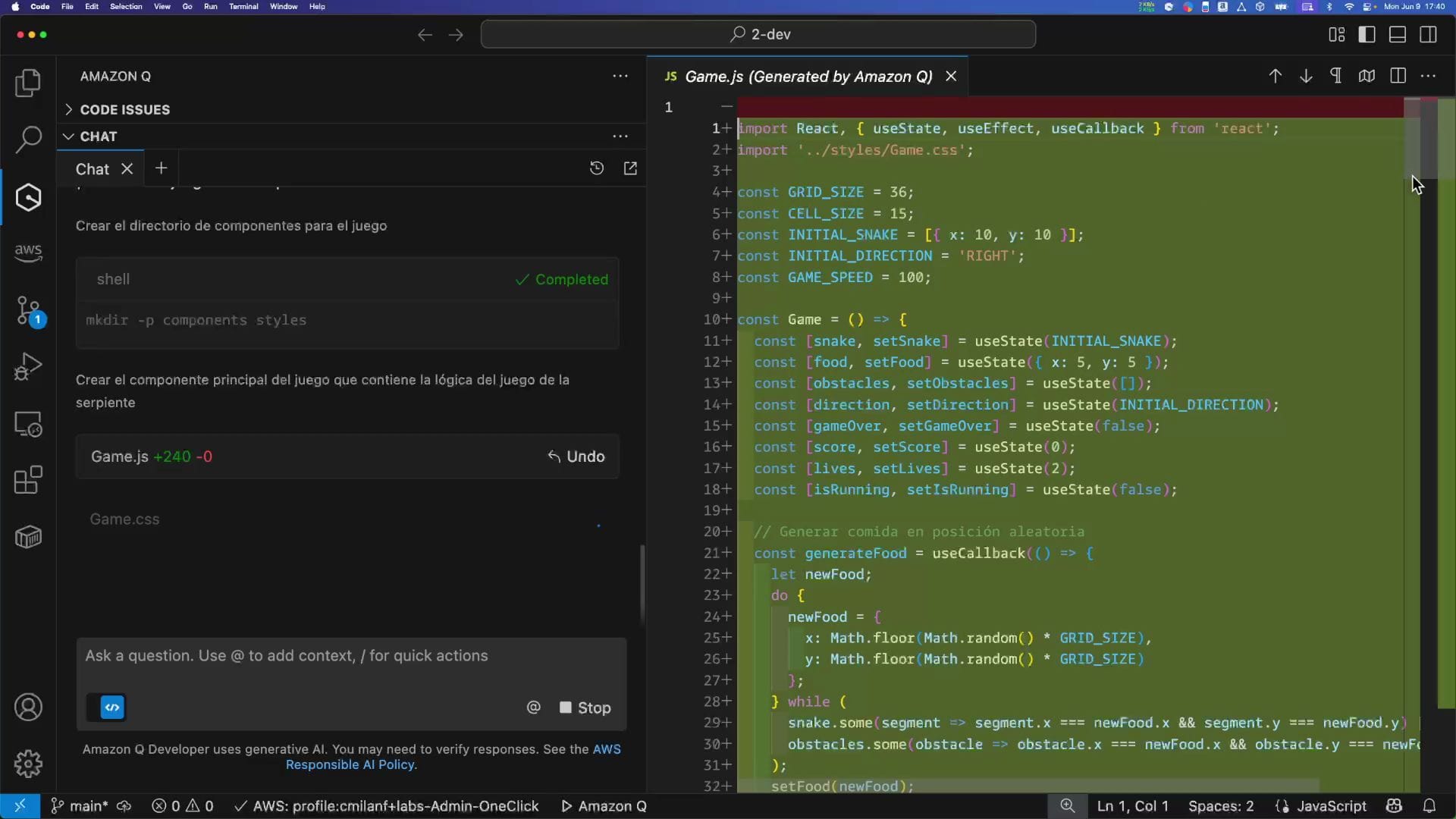Toggle whitespace display pilcrow icon
The height and width of the screenshot is (819, 1456).
click(1336, 76)
